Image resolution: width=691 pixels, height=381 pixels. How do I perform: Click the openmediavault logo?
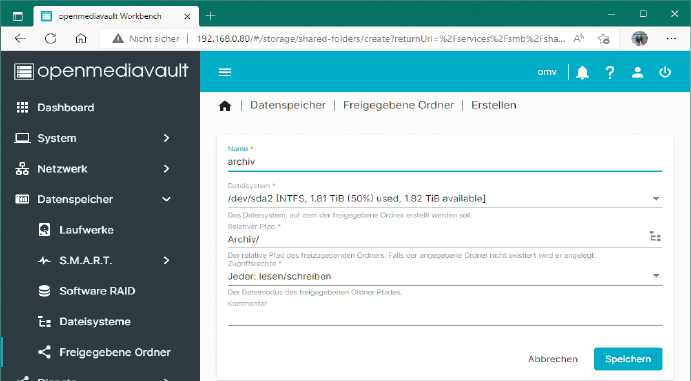coord(101,71)
